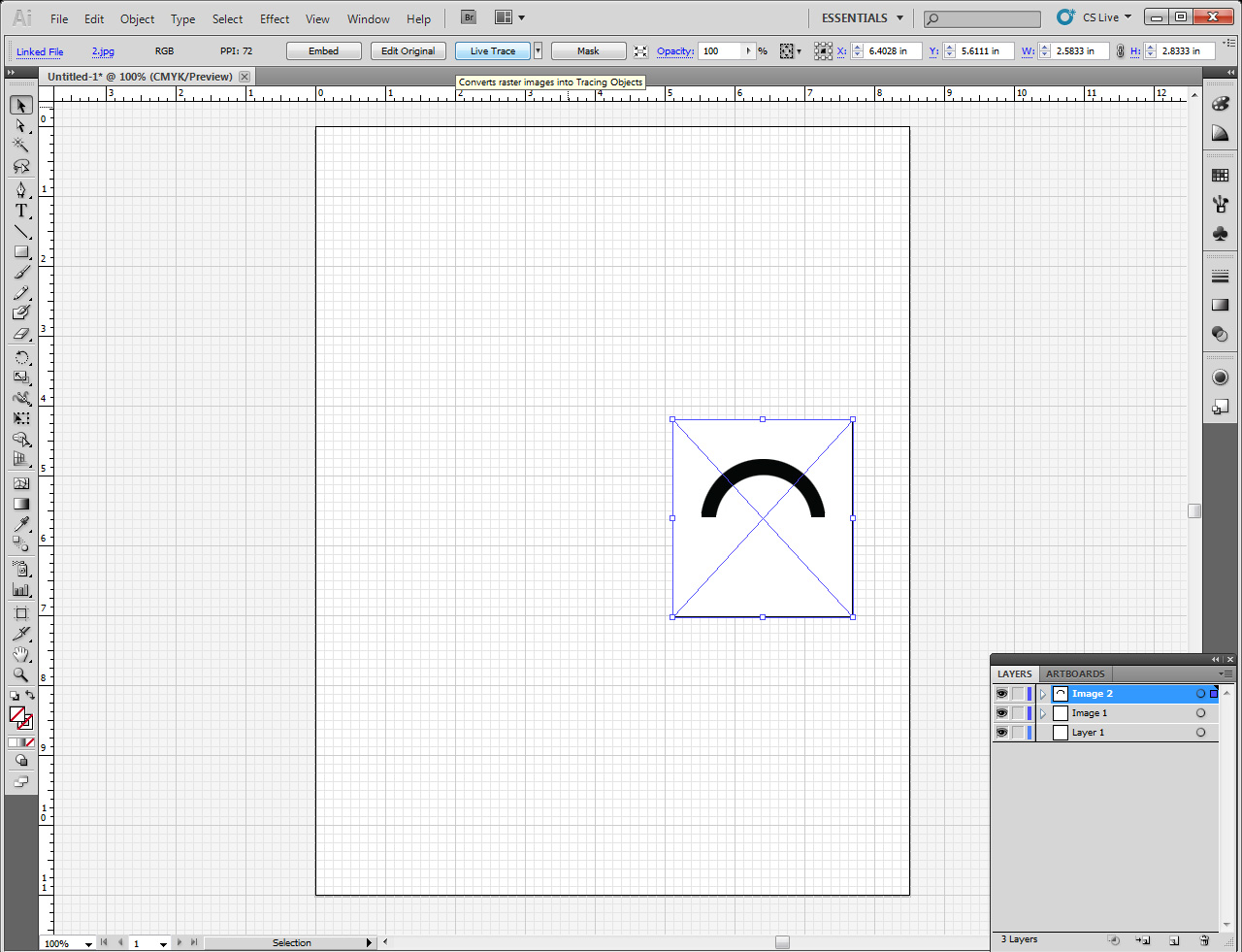Click the Live Trace button
The height and width of the screenshot is (952, 1242).
point(493,51)
